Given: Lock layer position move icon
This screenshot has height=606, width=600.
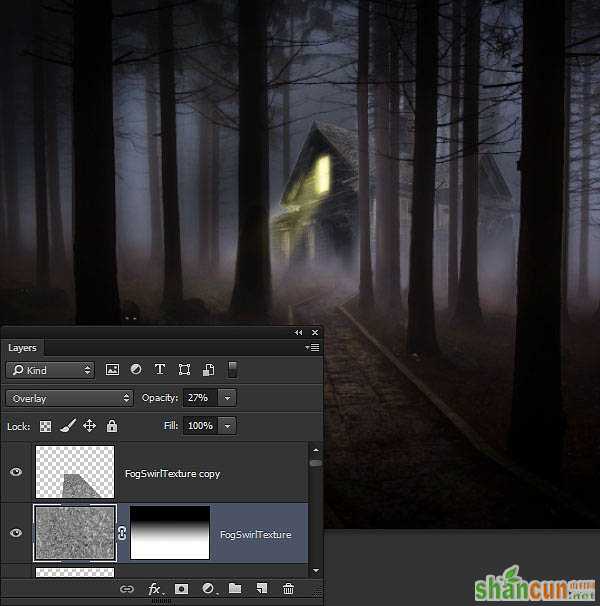Looking at the screenshot, I should [89, 426].
